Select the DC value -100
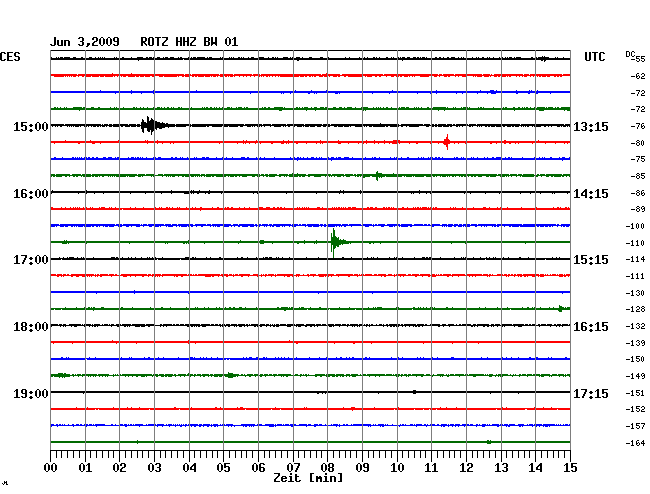 coord(635,226)
